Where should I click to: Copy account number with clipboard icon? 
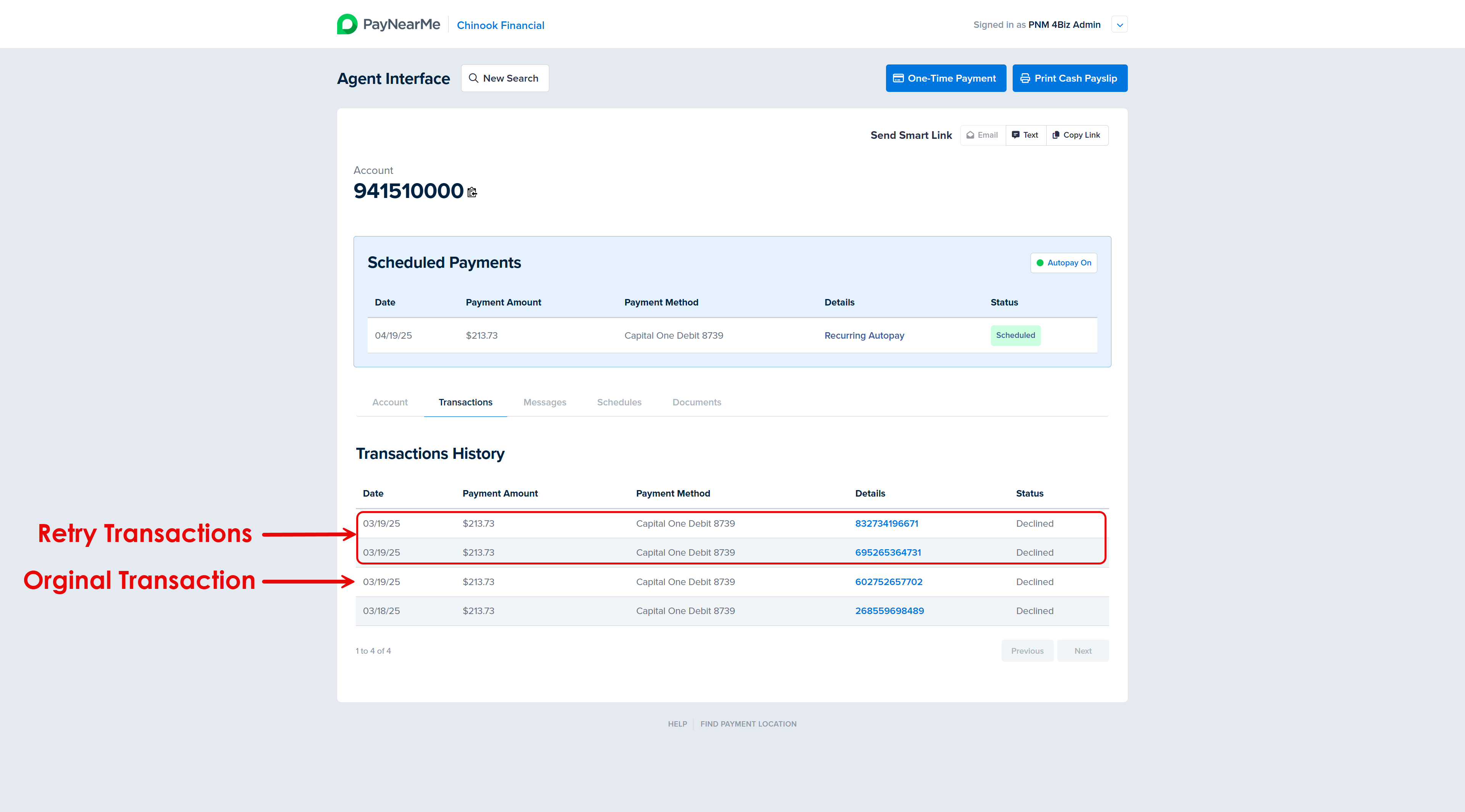472,192
